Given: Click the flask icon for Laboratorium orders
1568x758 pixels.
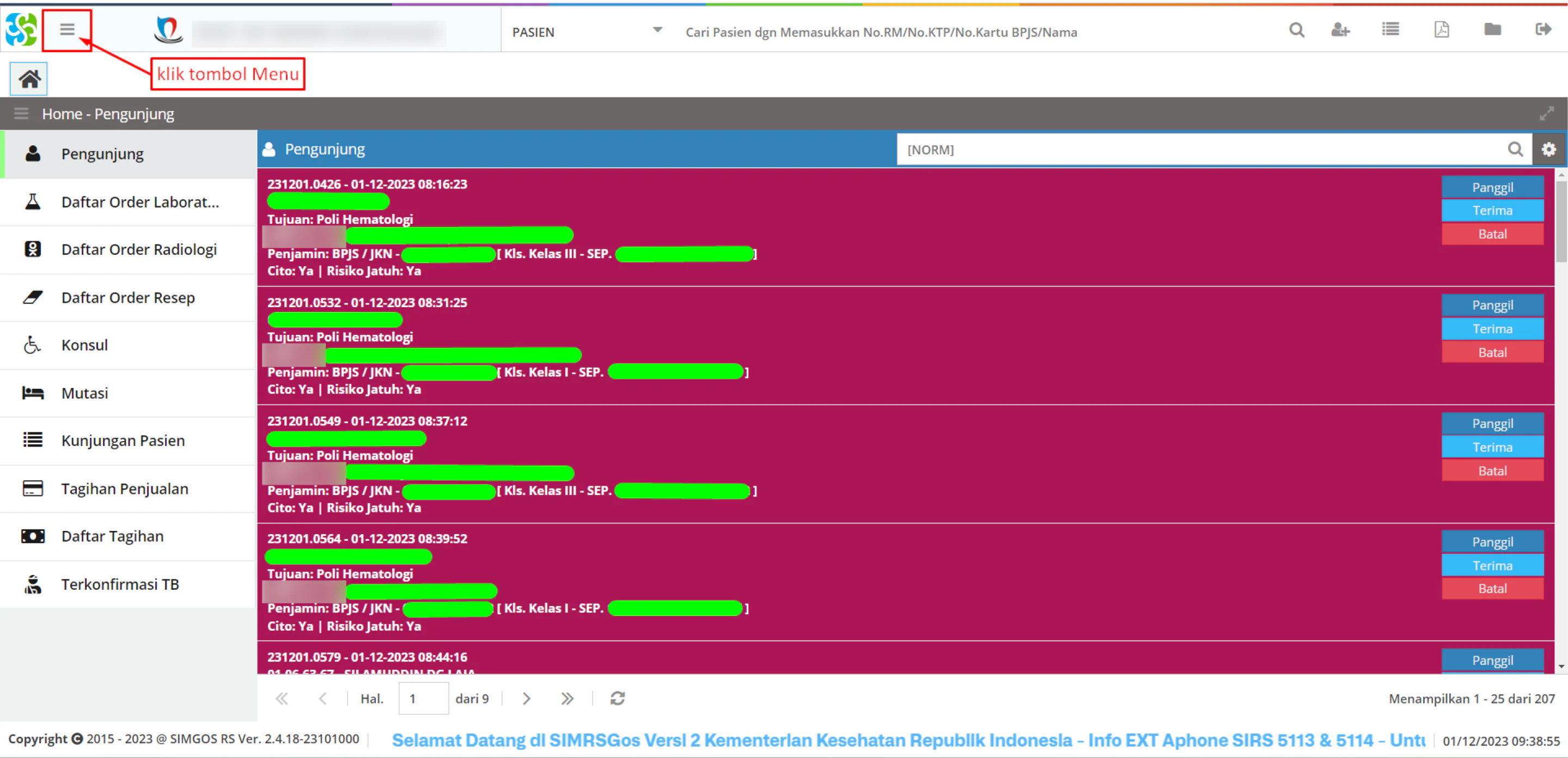Looking at the screenshot, I should tap(33, 201).
